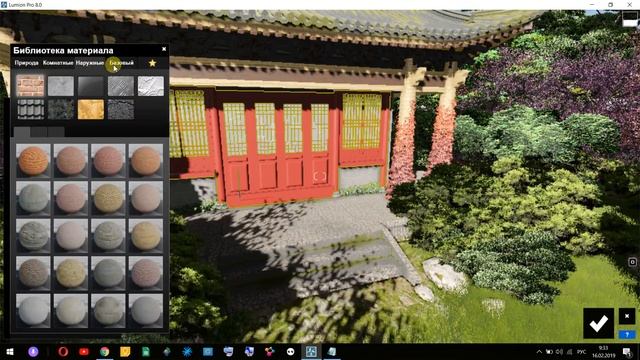Open the yellow wood material category
Viewport: 640px width, 360px height.
point(91,109)
